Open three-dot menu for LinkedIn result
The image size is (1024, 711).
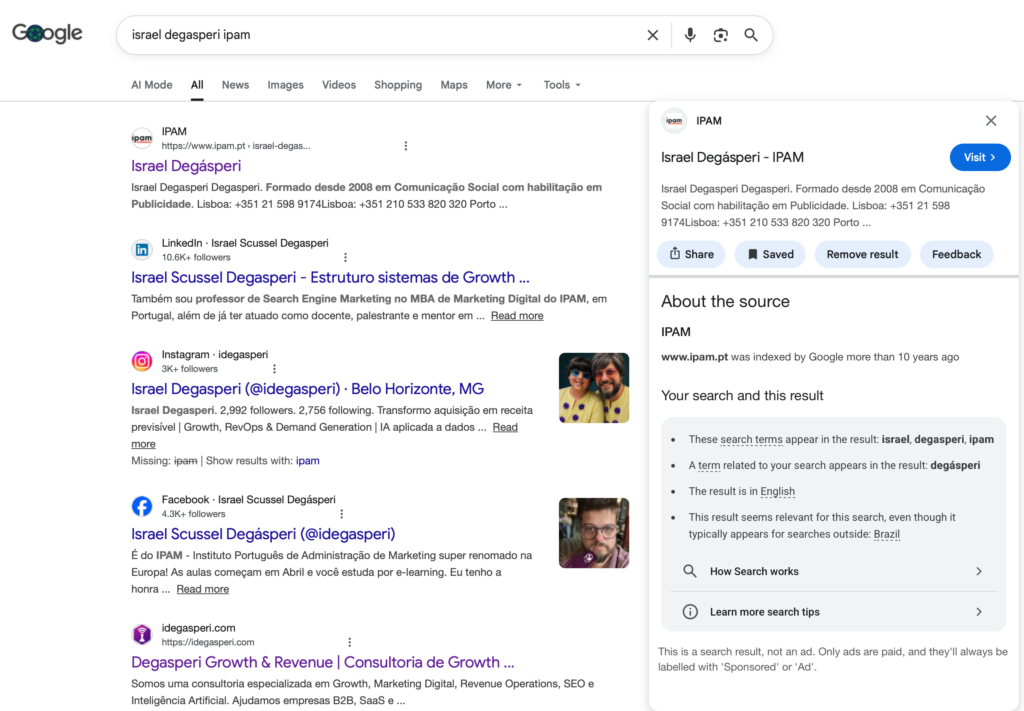[345, 257]
